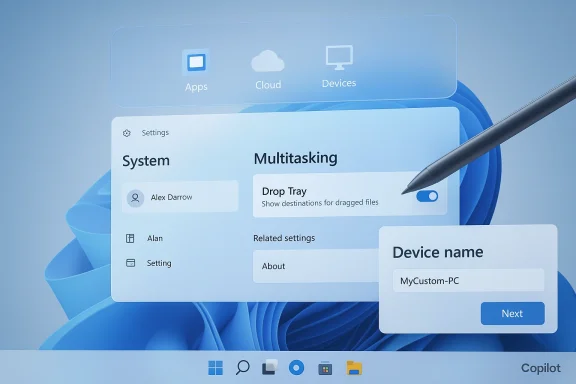576x384 pixels.
Task: Open Search magnifier on the taskbar
Action: tap(242, 367)
